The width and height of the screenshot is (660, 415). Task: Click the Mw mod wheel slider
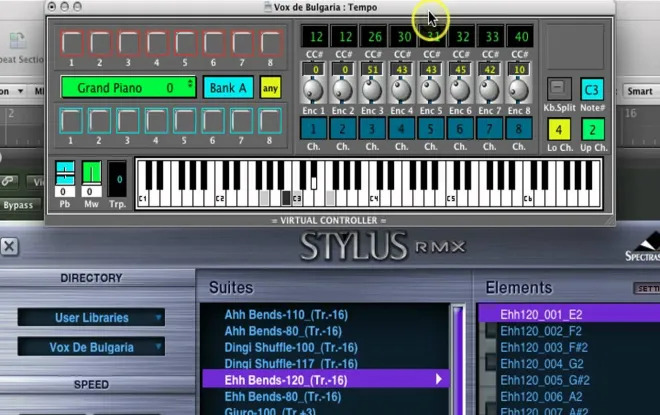point(91,173)
